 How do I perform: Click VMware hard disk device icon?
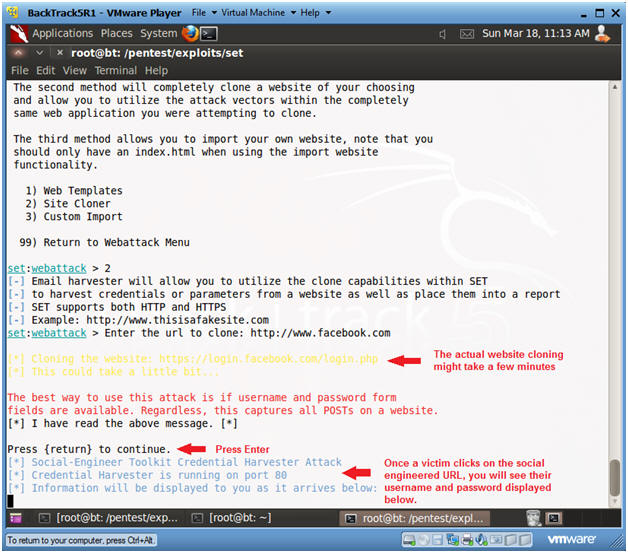pos(409,540)
